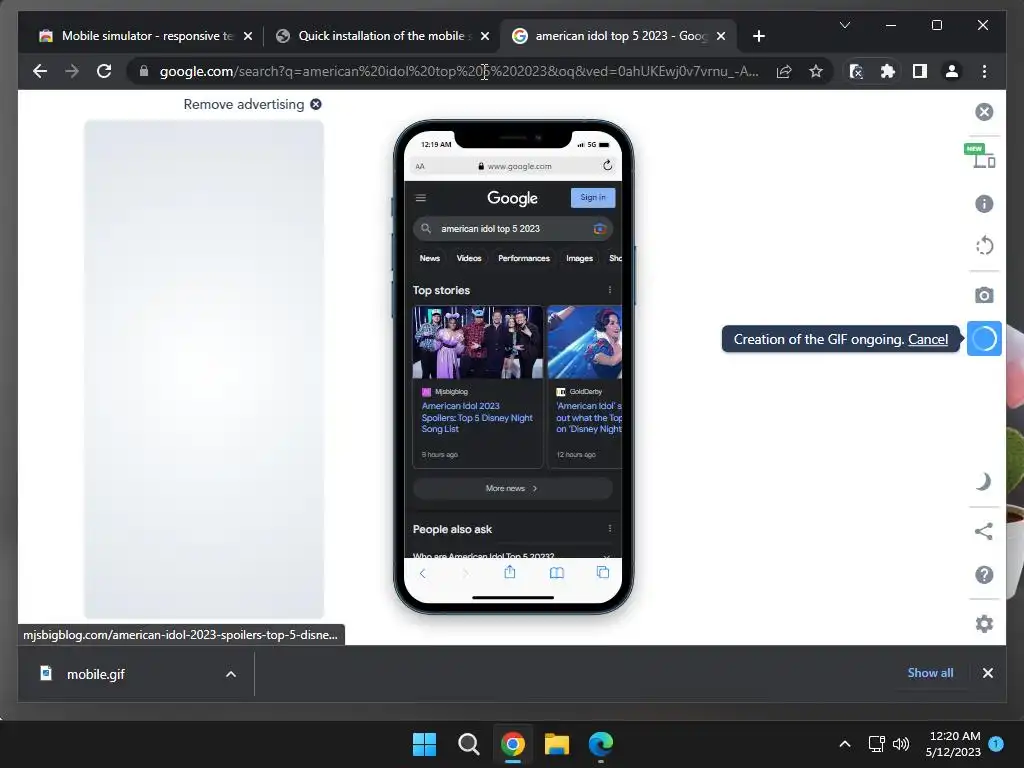The width and height of the screenshot is (1024, 768).
Task: Open the share icon in the sidebar
Action: pos(984,531)
